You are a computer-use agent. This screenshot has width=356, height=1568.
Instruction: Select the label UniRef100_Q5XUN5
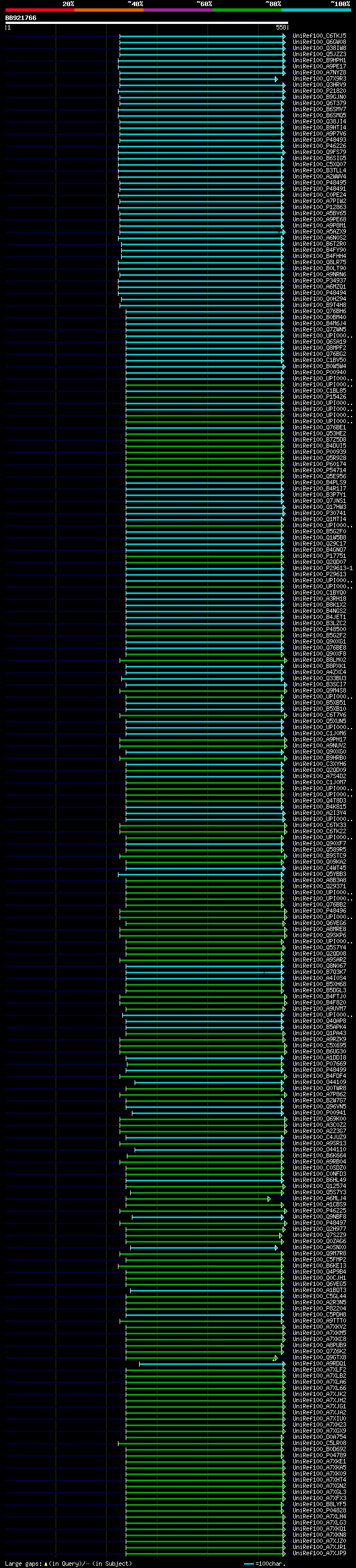[x=319, y=721]
